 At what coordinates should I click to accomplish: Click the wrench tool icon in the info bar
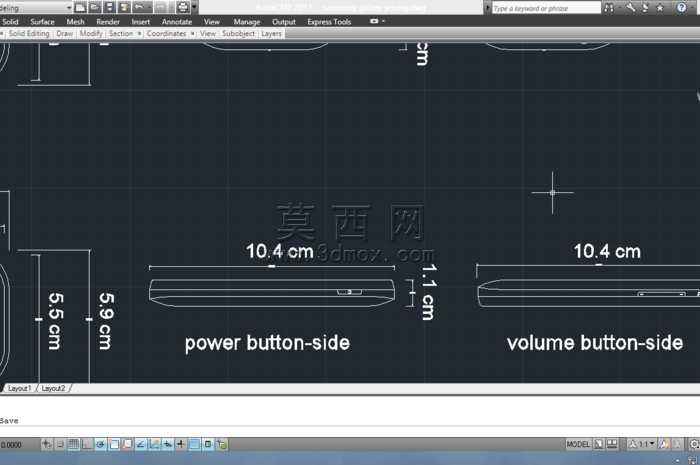[630, 8]
